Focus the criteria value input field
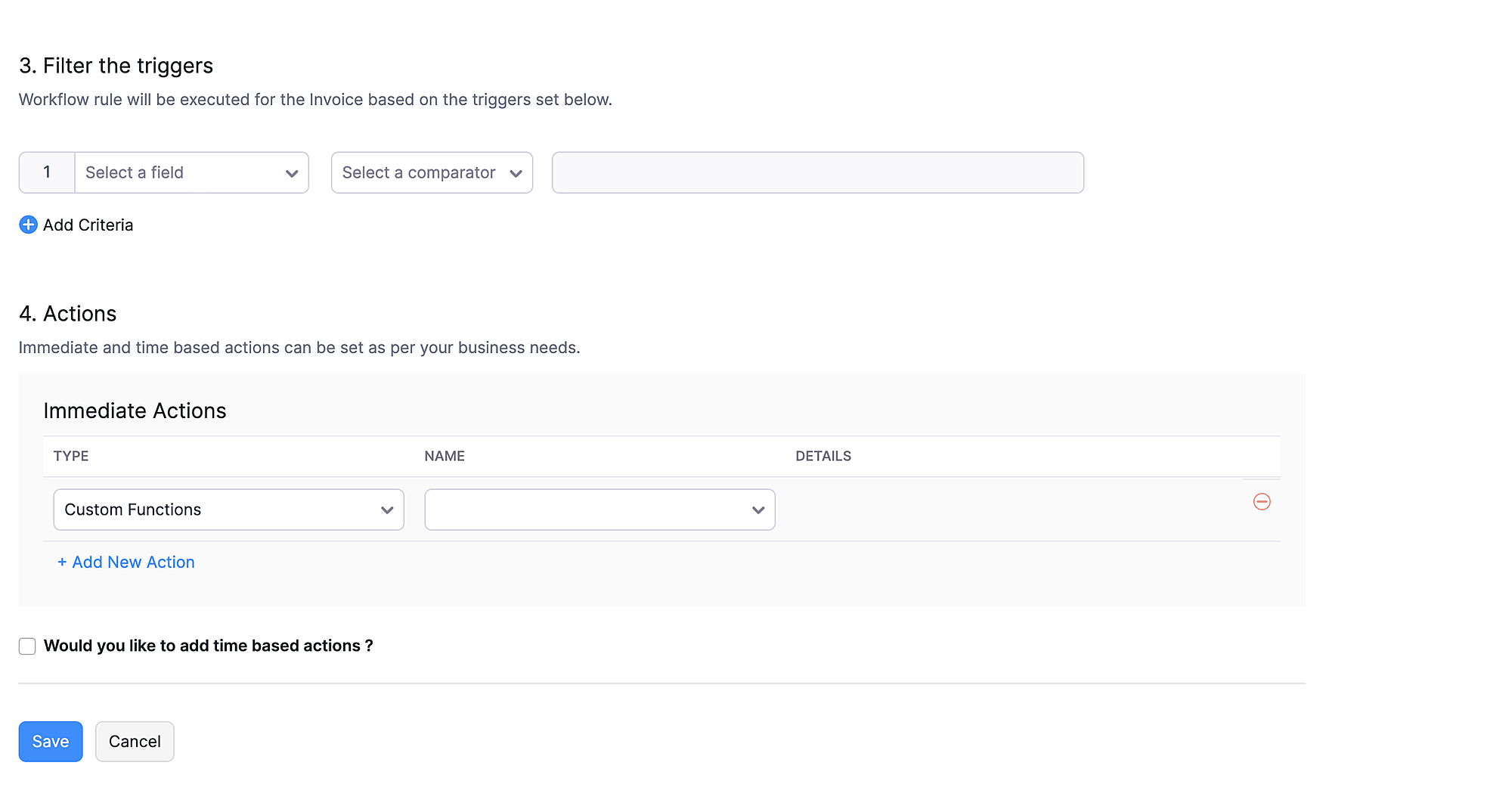 coord(817,172)
